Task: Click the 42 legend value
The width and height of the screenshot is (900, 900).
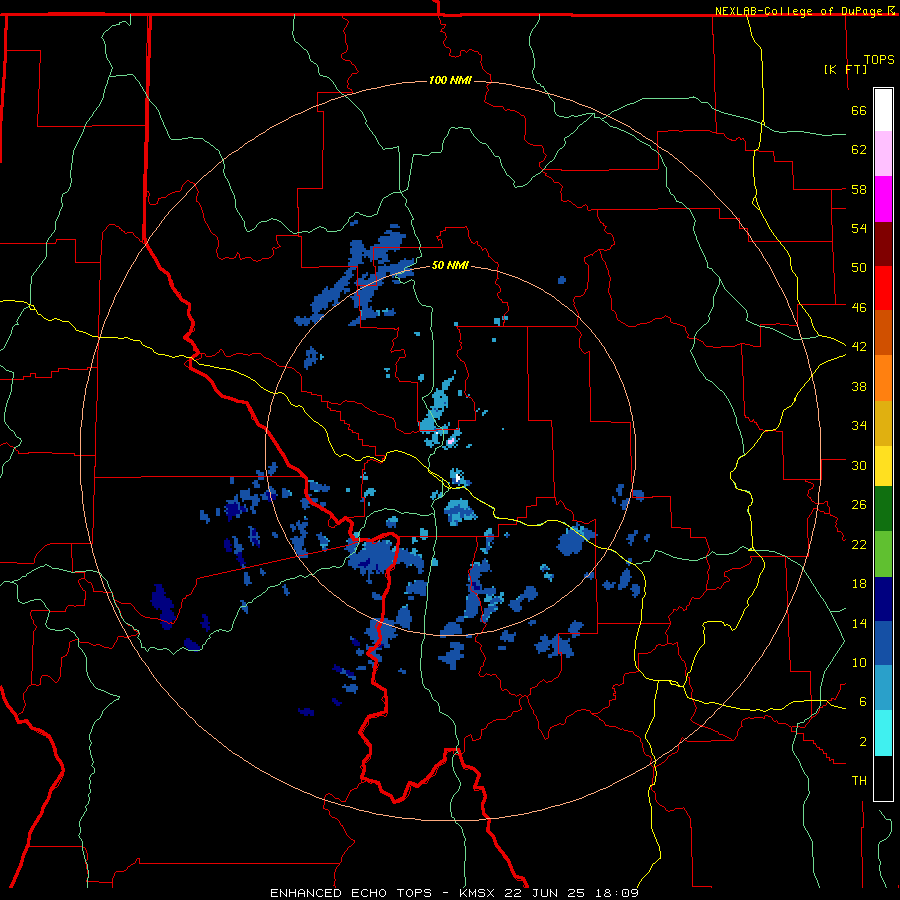Action: (x=859, y=346)
